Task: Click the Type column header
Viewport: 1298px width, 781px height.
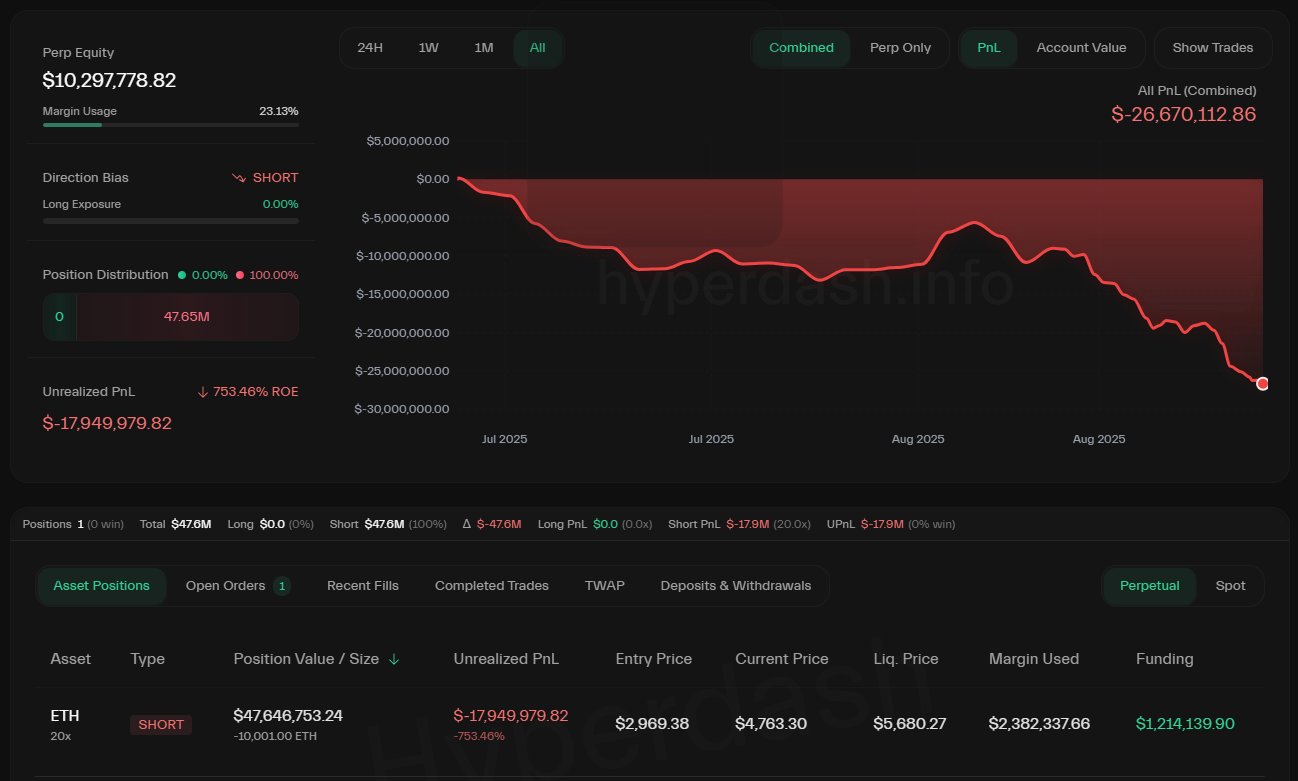Action: [147, 659]
